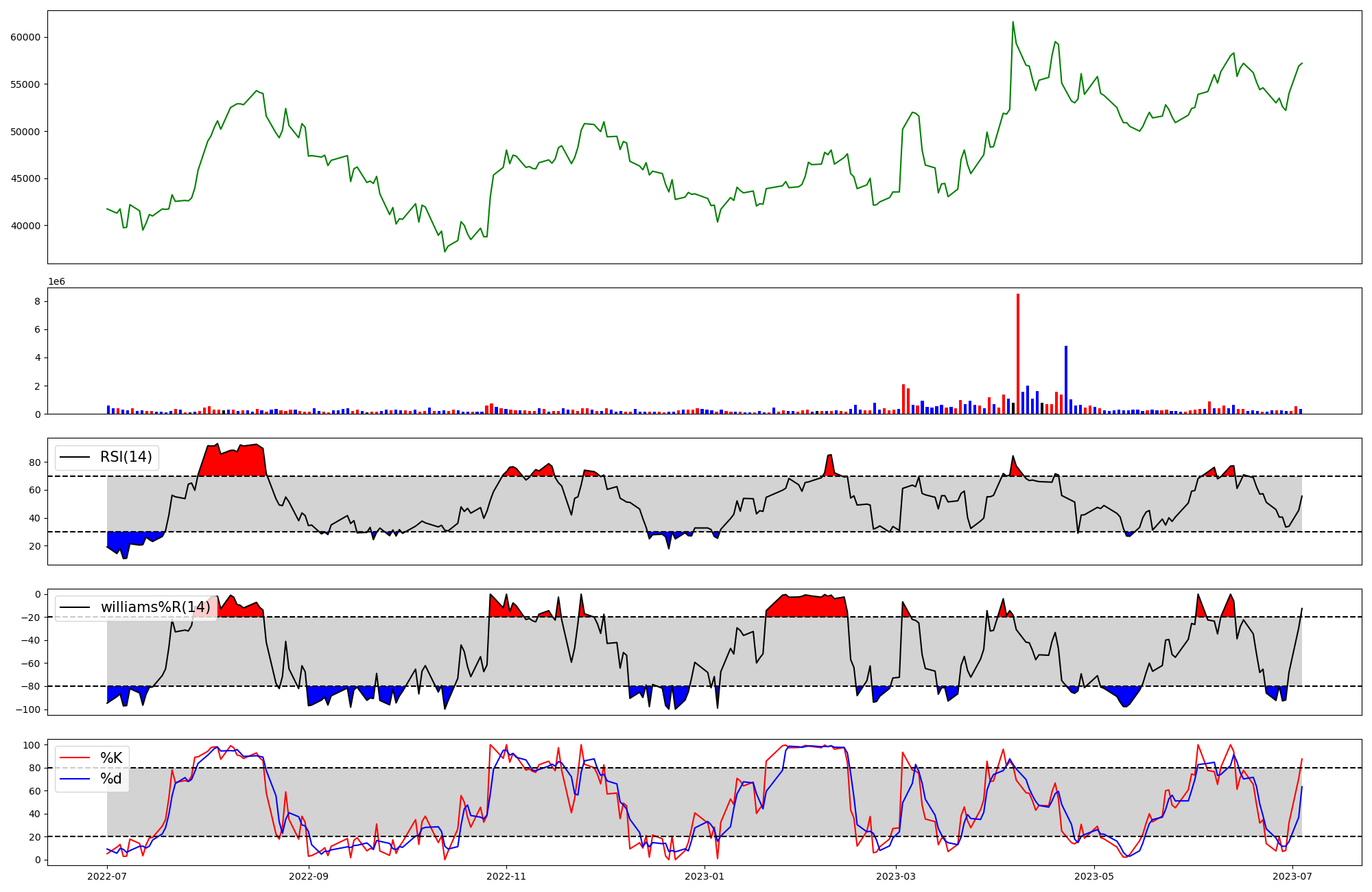
Task: Click the %K legend entry text
Action: (x=111, y=758)
